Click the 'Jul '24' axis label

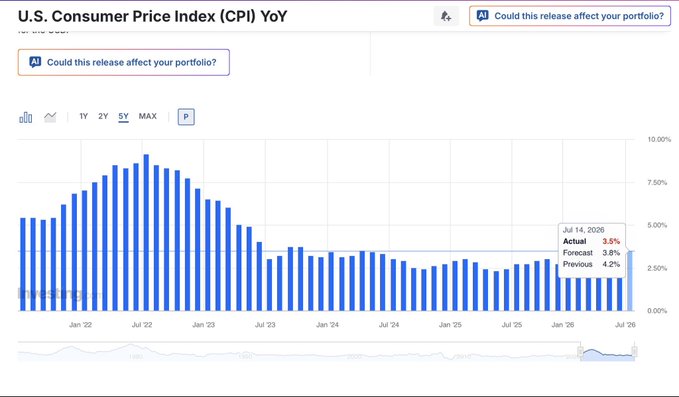click(389, 325)
